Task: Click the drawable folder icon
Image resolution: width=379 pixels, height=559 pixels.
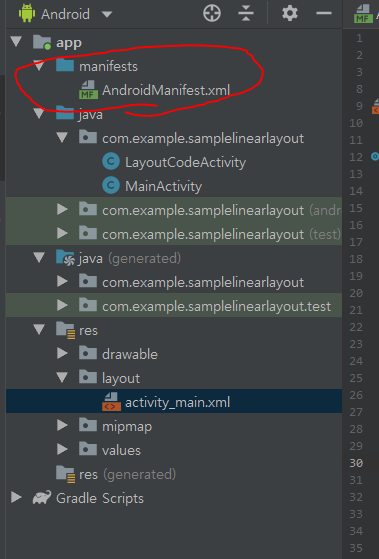Action: pyautogui.click(x=88, y=353)
